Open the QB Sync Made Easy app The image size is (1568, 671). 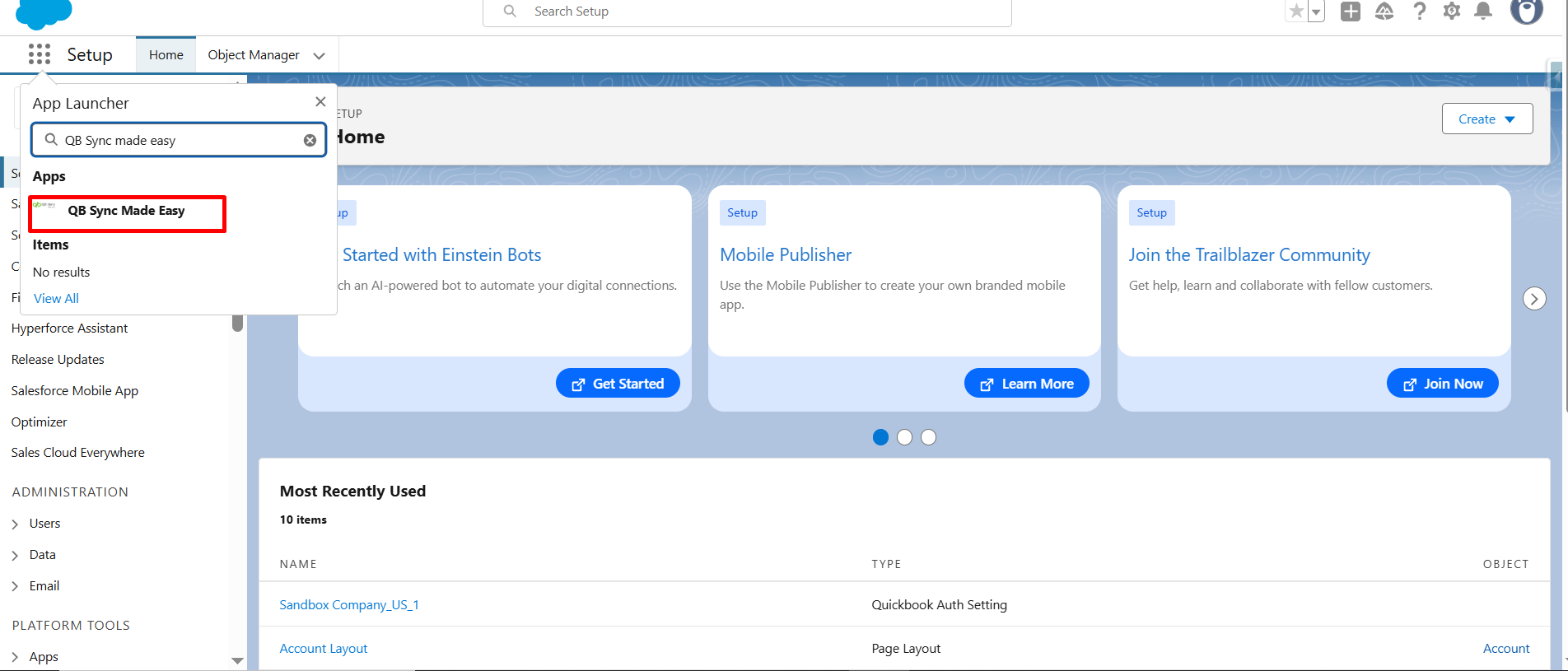coord(127,212)
